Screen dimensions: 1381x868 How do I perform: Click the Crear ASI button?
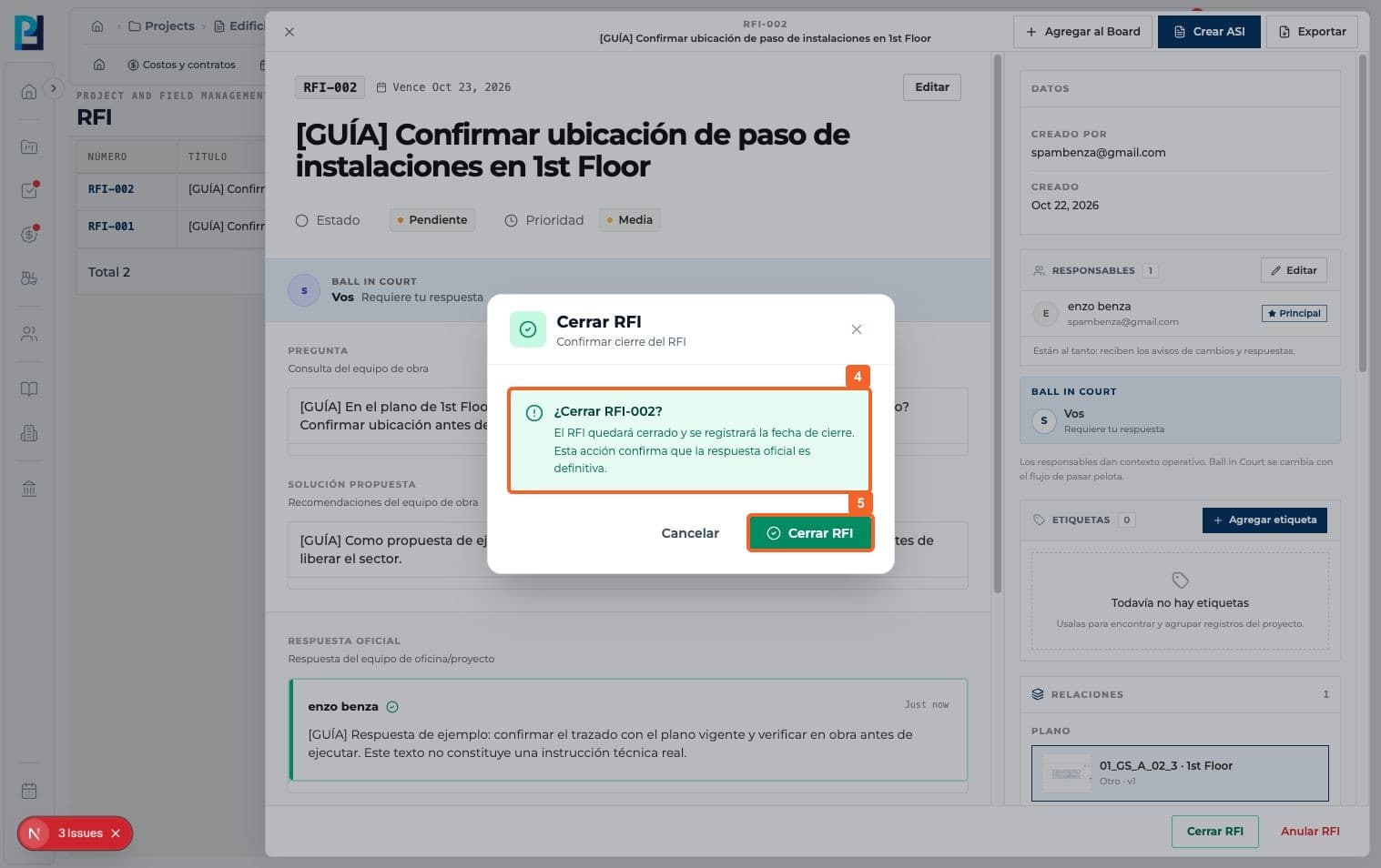click(1209, 32)
